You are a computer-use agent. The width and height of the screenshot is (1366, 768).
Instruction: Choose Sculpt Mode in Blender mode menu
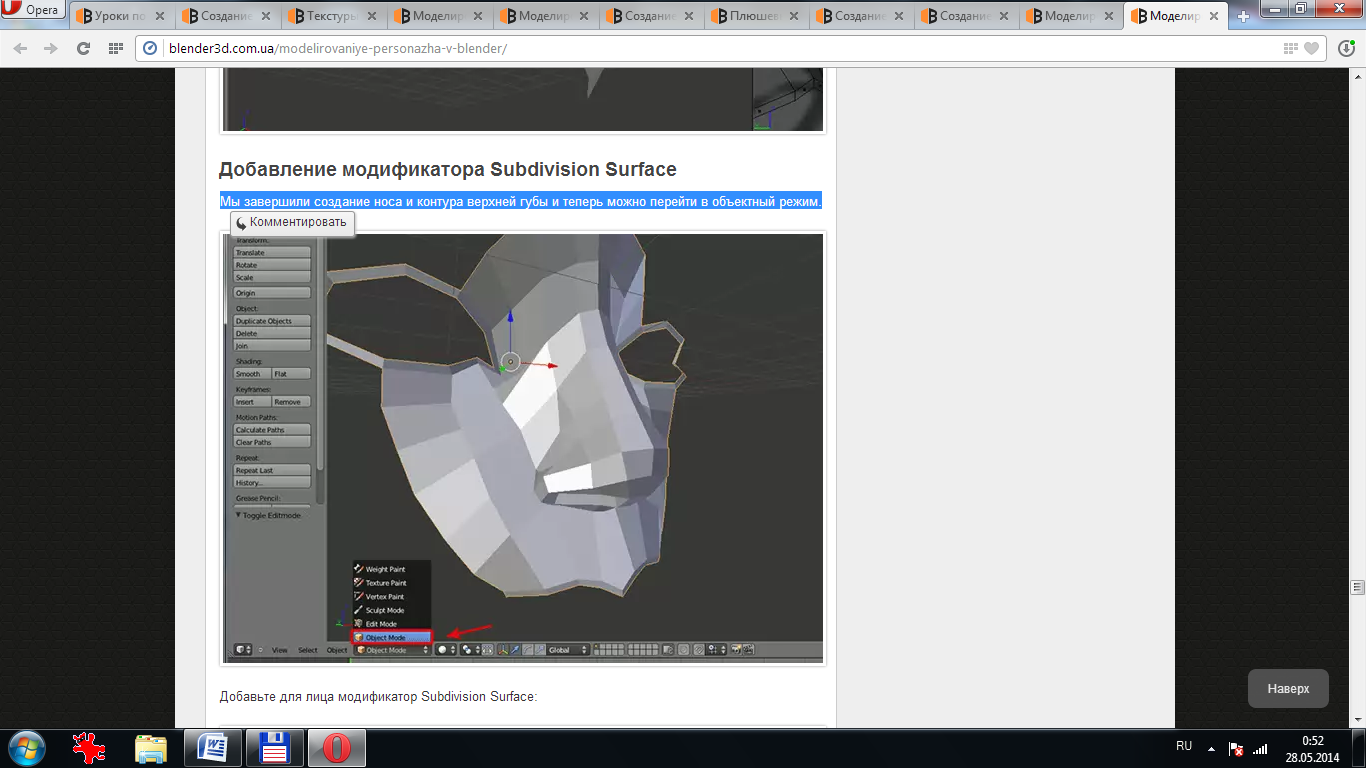coord(391,610)
